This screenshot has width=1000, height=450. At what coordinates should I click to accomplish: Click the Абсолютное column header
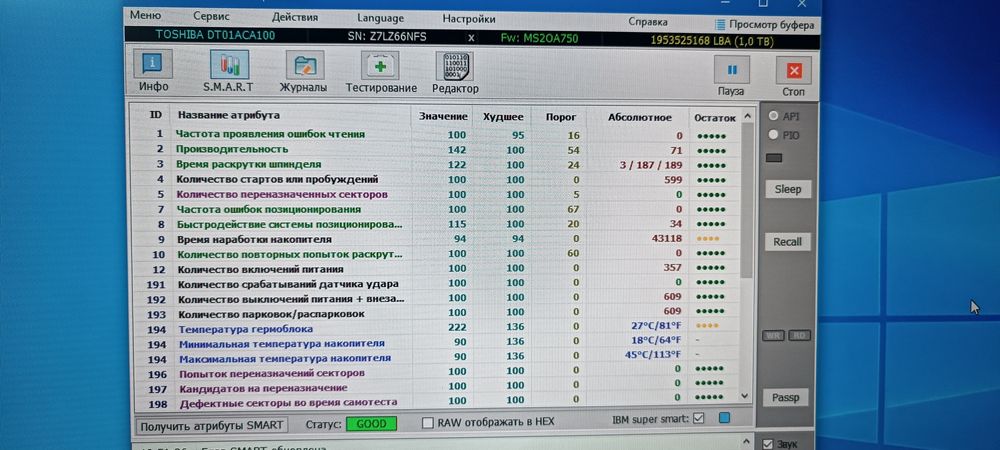tap(639, 118)
